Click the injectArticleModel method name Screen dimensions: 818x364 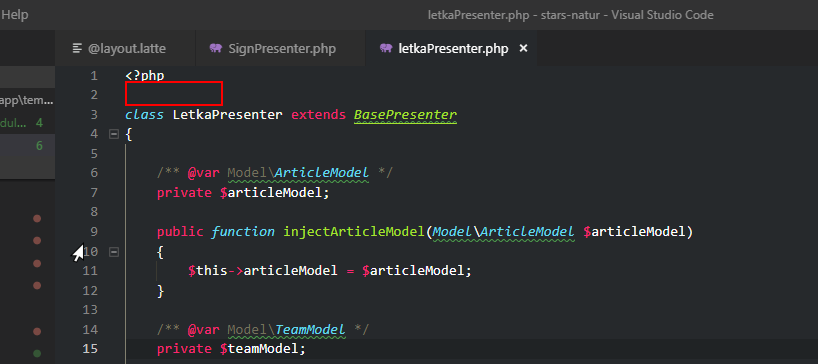pyautogui.click(x=354, y=232)
